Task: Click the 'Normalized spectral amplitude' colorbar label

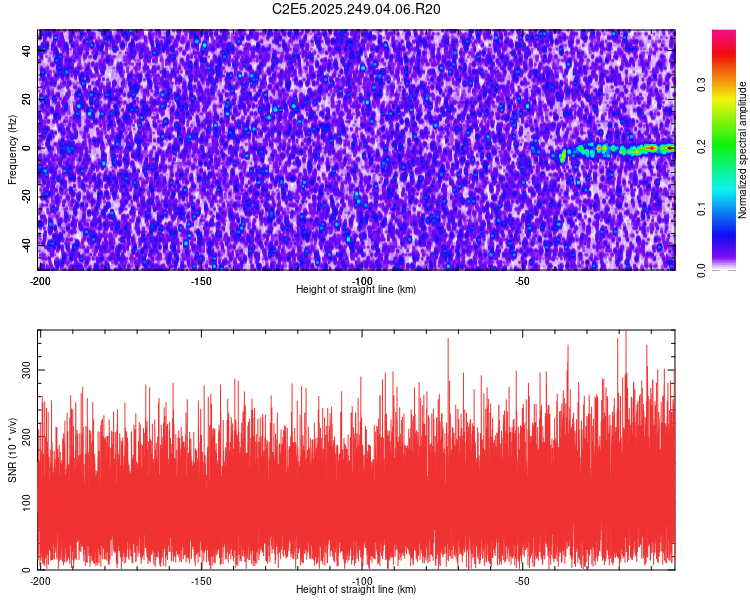Action: pyautogui.click(x=744, y=150)
